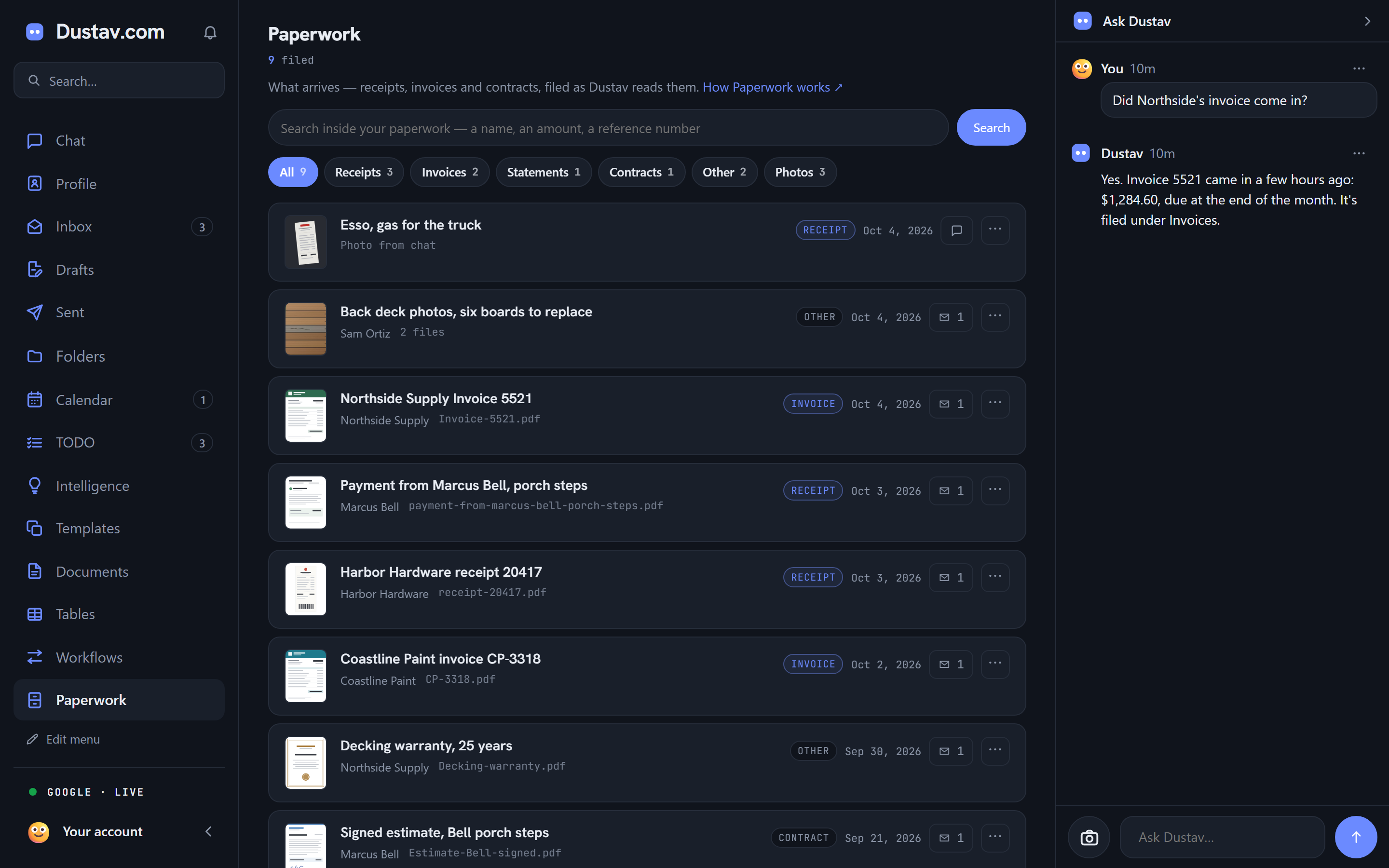Open Templates in the sidebar
The width and height of the screenshot is (1389, 868).
click(119, 528)
